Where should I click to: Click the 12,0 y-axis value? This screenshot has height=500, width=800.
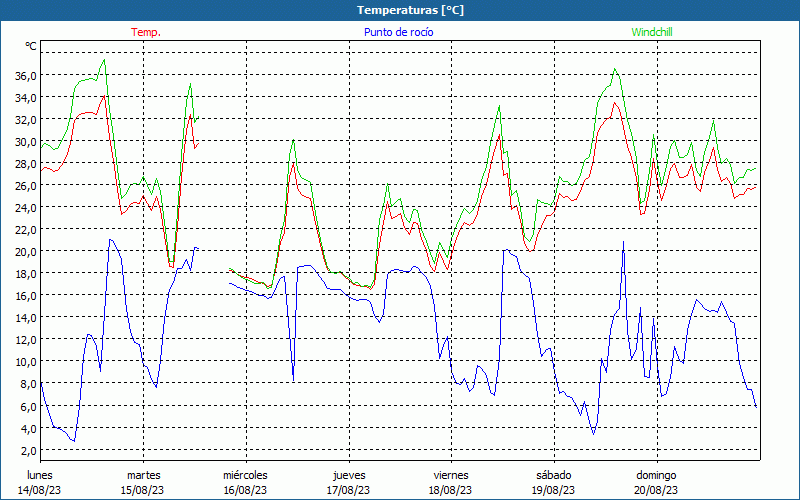click(27, 340)
